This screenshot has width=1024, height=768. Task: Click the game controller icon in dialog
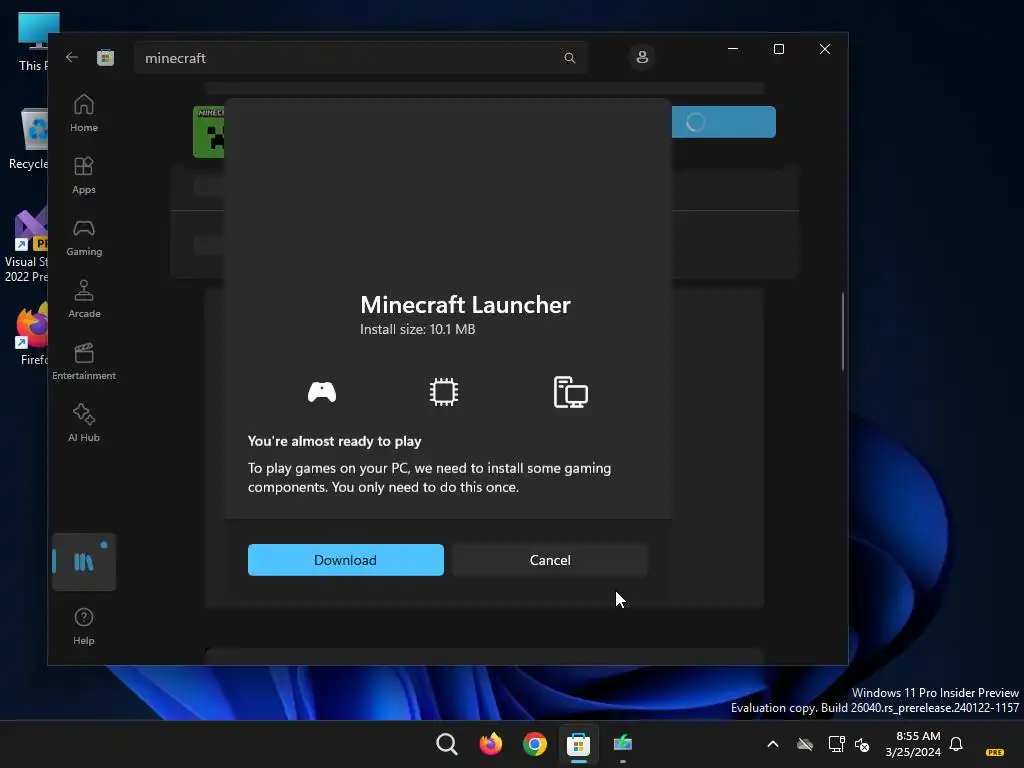pos(322,392)
